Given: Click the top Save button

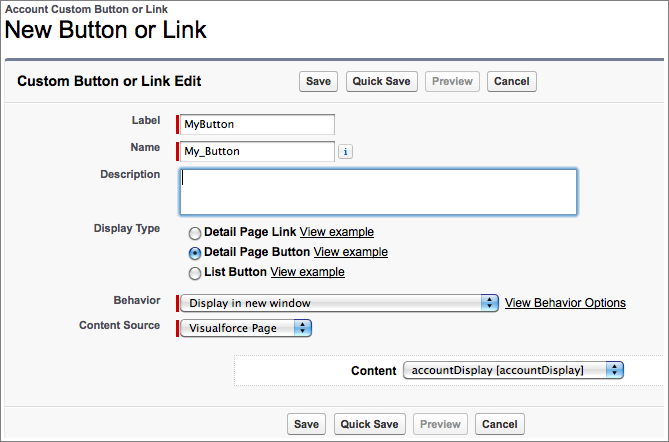Looking at the screenshot, I should (x=319, y=82).
